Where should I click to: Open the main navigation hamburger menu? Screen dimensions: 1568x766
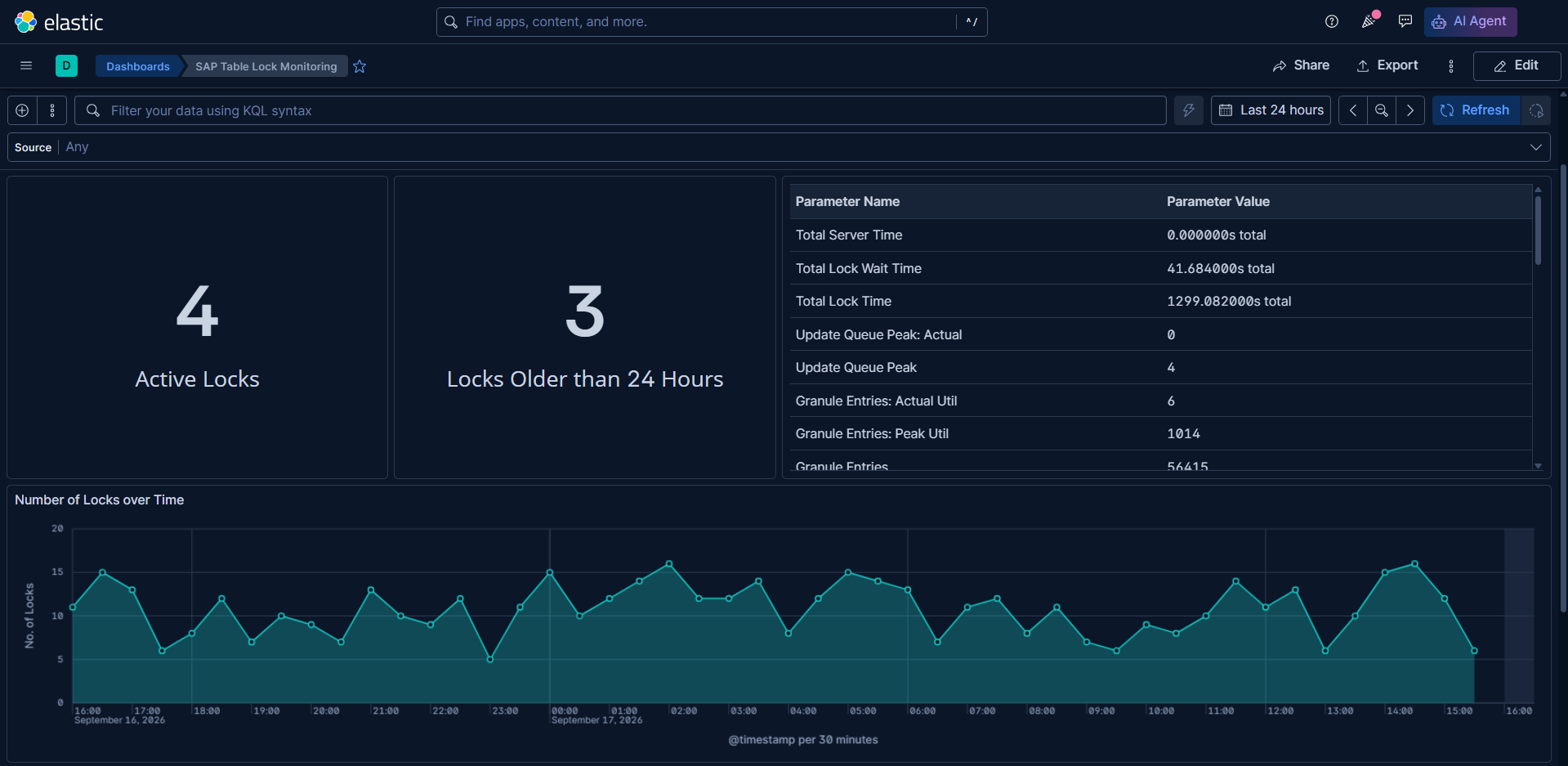26,65
